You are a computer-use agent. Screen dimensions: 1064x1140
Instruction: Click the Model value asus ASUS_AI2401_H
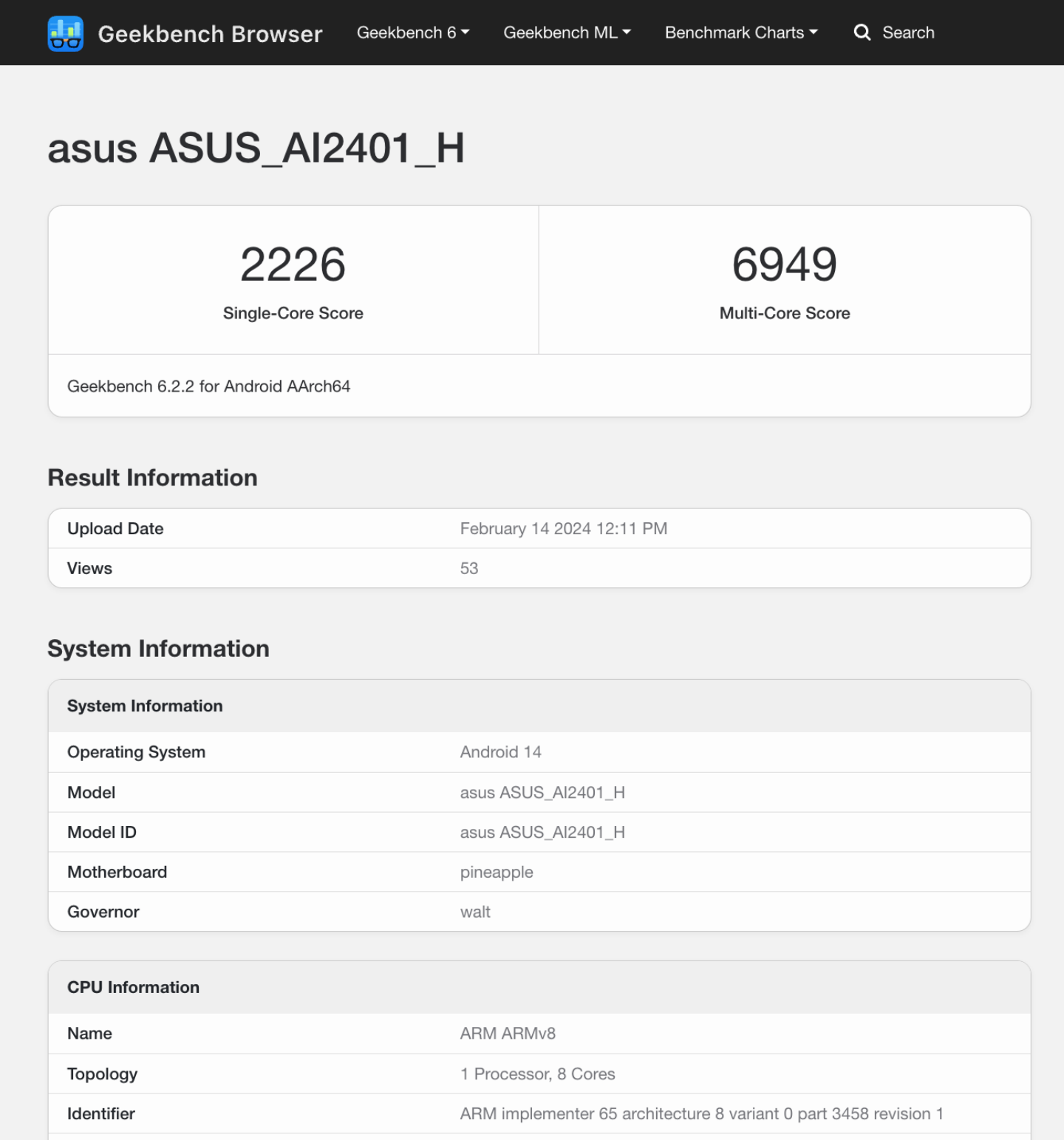tap(542, 793)
